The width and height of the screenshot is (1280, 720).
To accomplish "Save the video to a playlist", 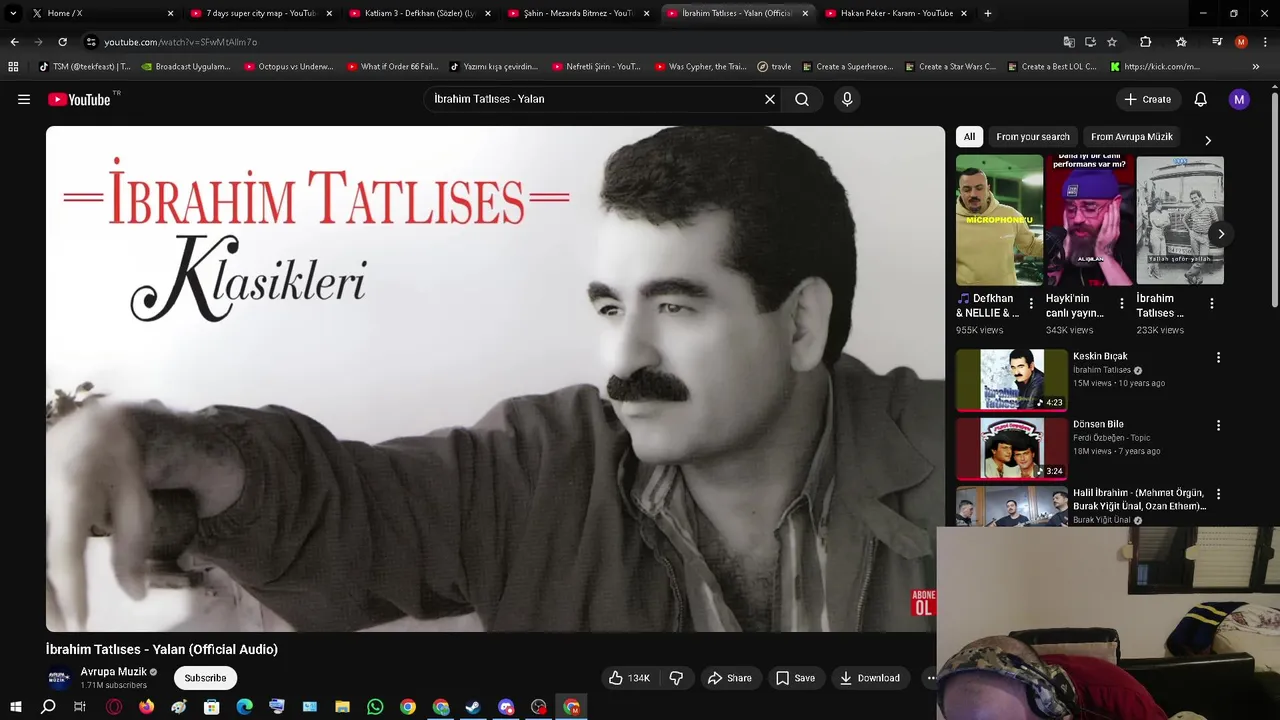I will pos(796,678).
